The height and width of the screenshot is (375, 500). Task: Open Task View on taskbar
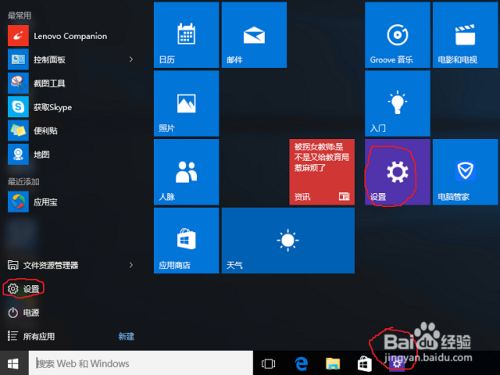[x=268, y=363]
